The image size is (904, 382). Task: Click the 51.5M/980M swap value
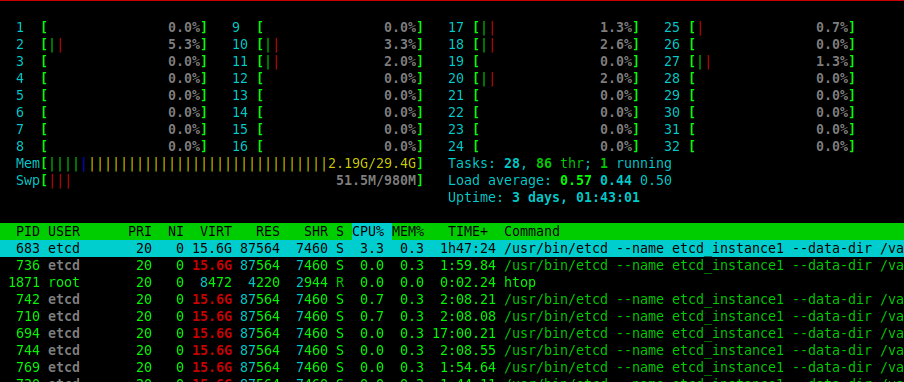[x=376, y=181]
